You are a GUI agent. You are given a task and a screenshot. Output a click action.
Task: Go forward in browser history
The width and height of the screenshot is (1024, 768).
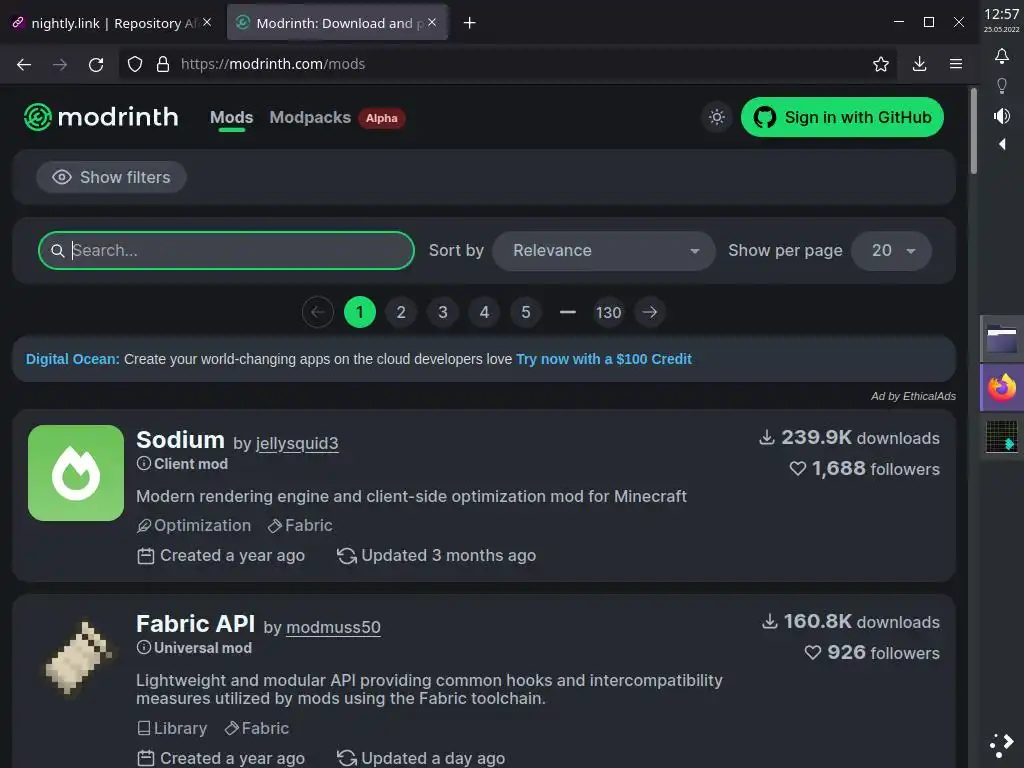pos(60,64)
